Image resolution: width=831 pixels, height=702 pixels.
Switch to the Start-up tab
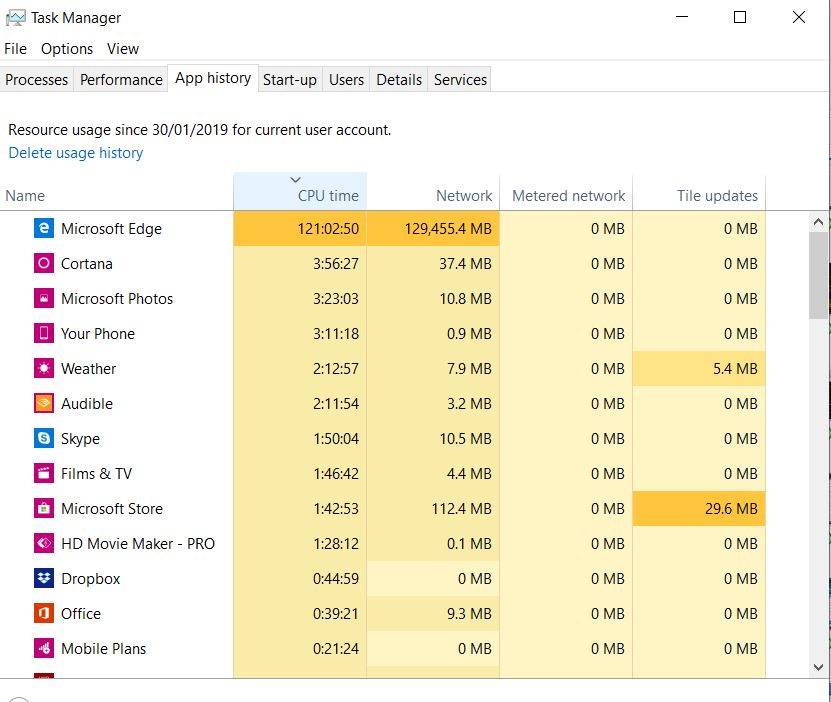tap(289, 79)
